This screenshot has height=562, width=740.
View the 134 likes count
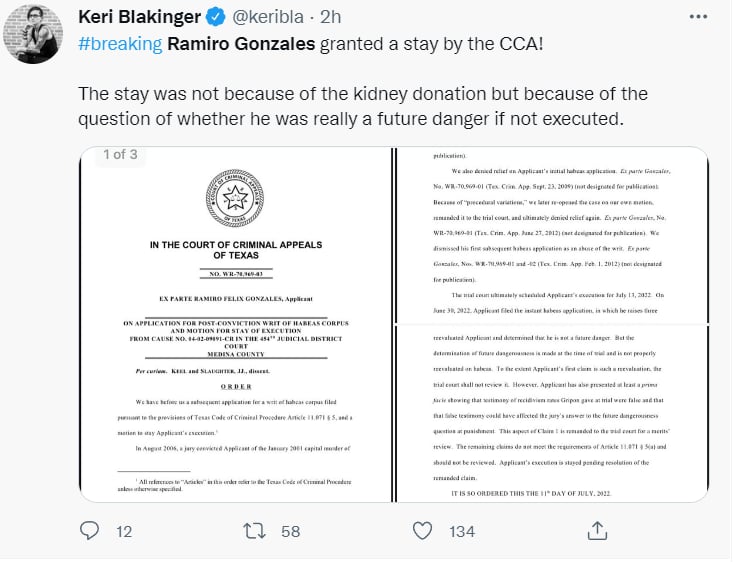[x=462, y=532]
